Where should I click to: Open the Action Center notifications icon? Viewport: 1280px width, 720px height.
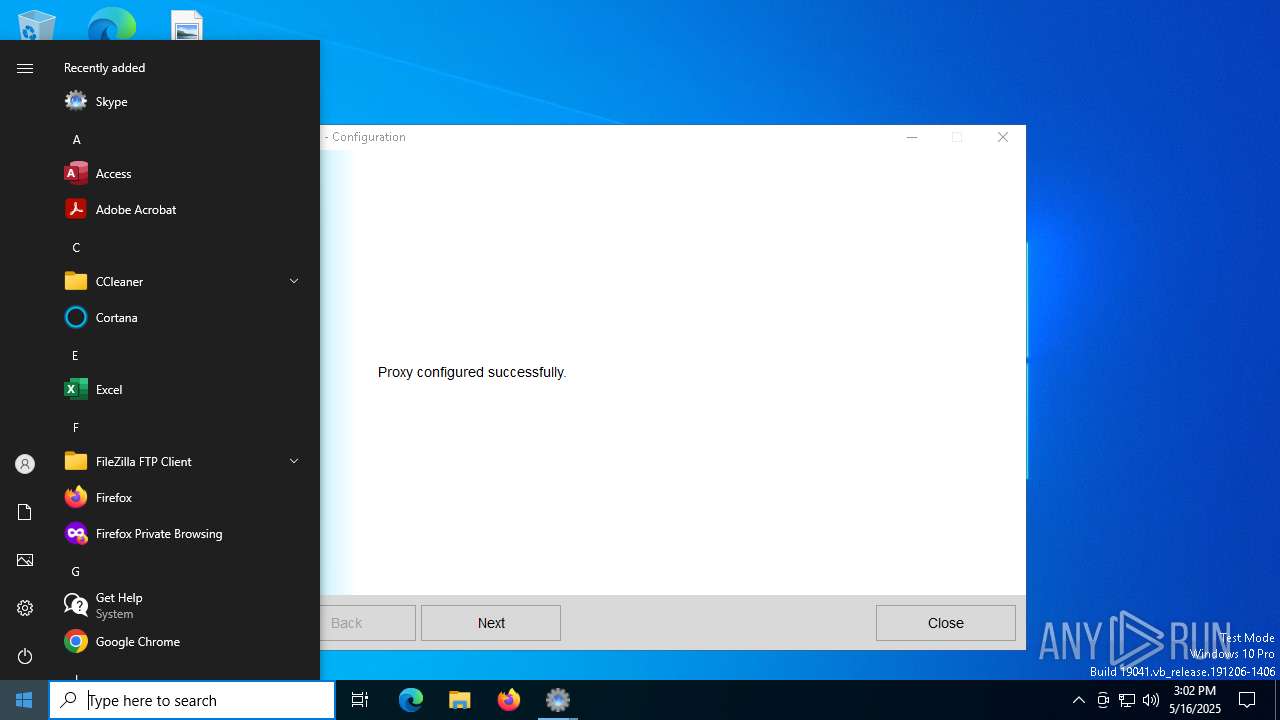[x=1247, y=700]
